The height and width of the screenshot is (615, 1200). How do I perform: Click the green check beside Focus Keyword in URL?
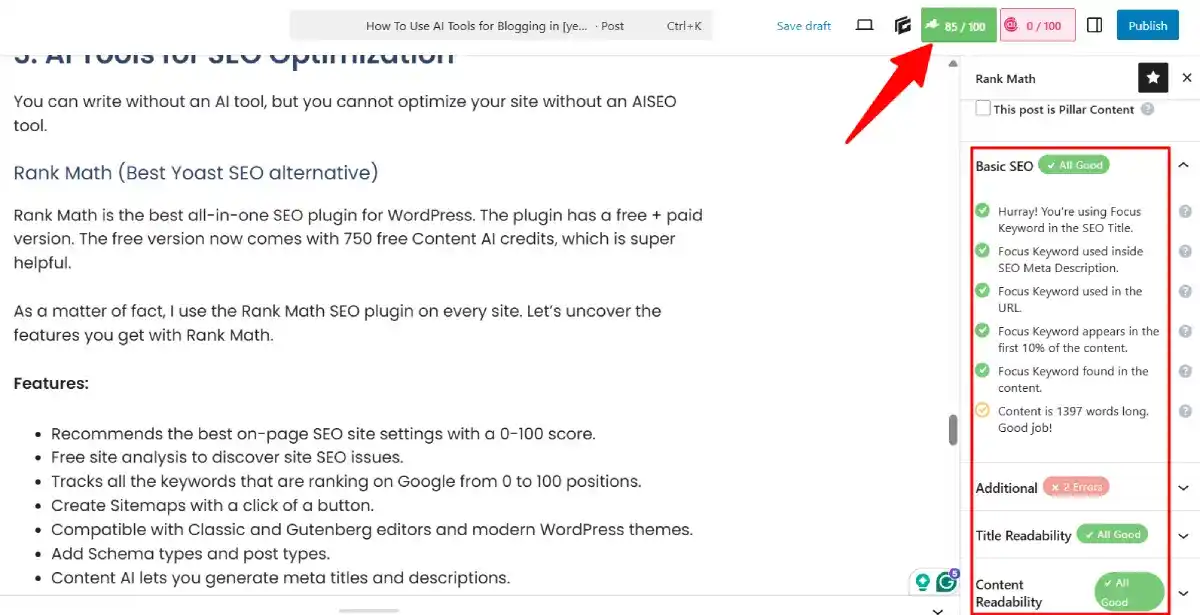click(981, 290)
